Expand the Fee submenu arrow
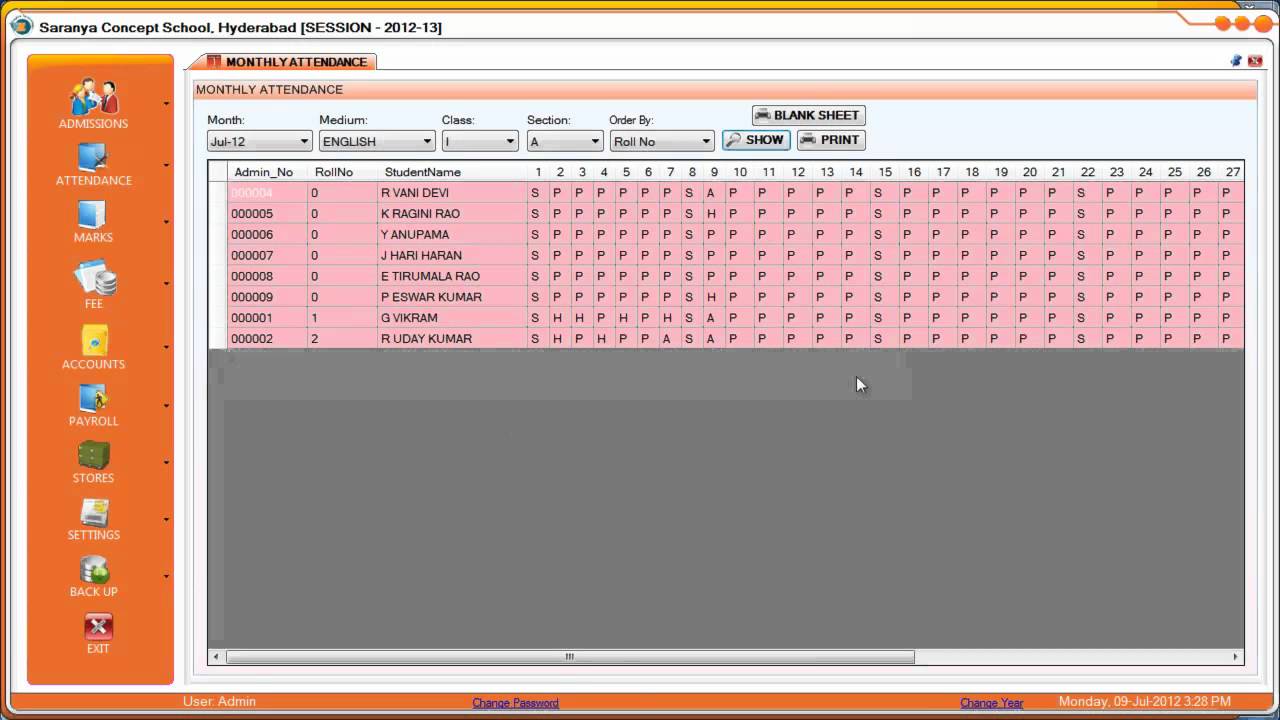1280x720 pixels. [x=166, y=284]
